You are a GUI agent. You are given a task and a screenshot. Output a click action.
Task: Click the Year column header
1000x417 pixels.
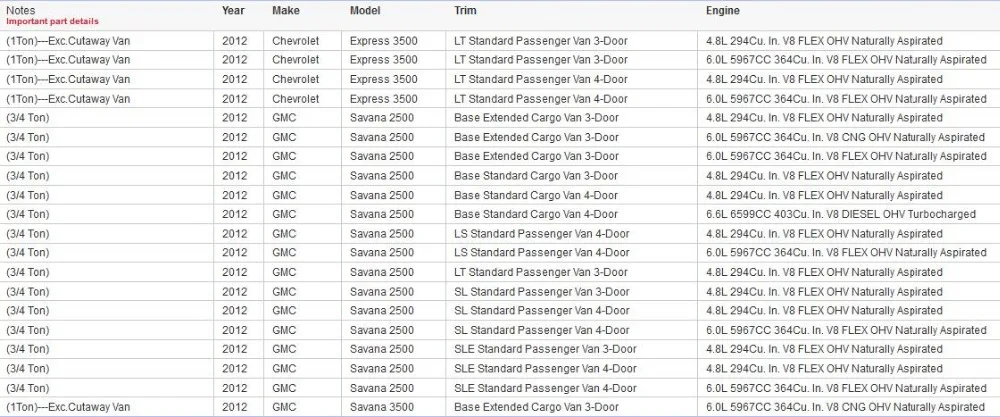point(233,11)
